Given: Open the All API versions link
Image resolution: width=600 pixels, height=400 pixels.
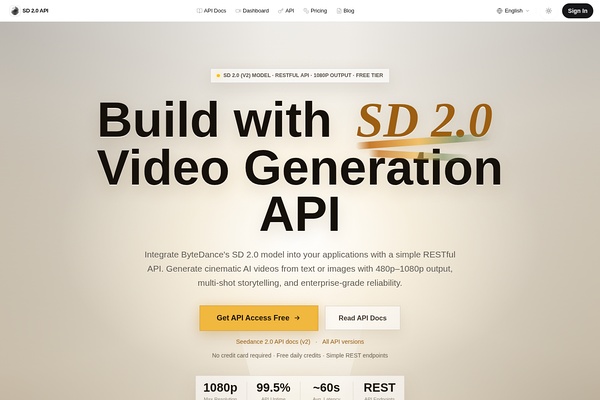Looking at the screenshot, I should 343,341.
